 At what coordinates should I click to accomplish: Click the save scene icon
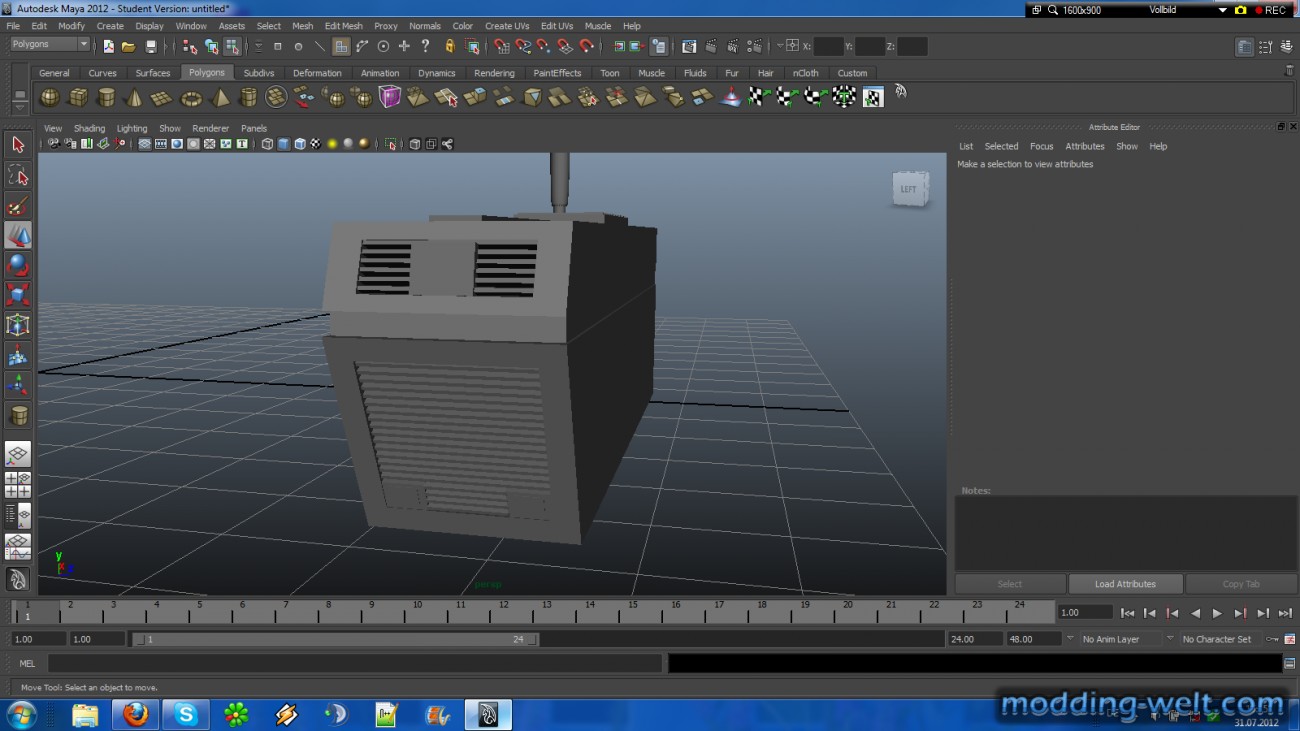pos(151,46)
